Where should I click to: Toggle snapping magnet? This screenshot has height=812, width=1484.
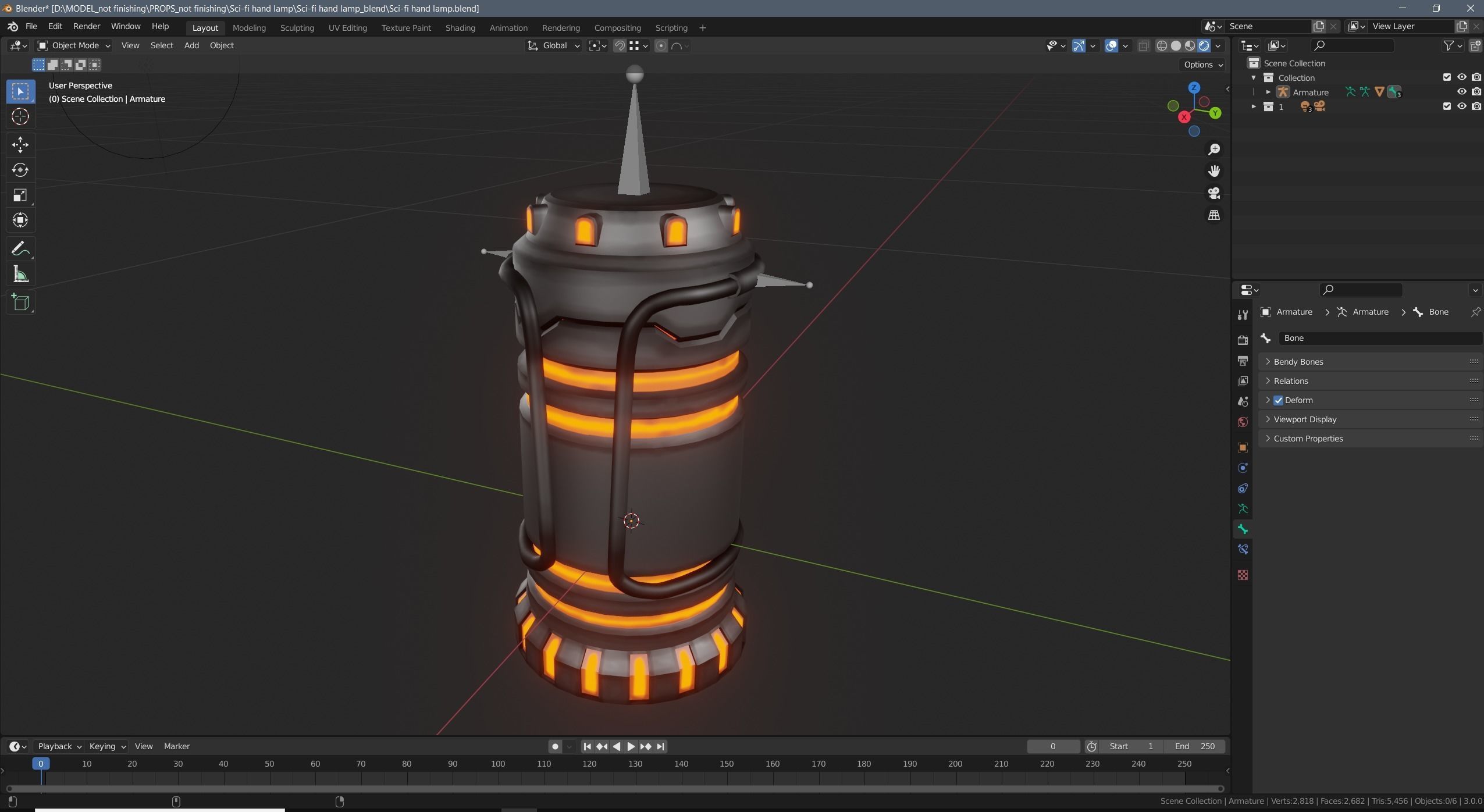(x=620, y=45)
